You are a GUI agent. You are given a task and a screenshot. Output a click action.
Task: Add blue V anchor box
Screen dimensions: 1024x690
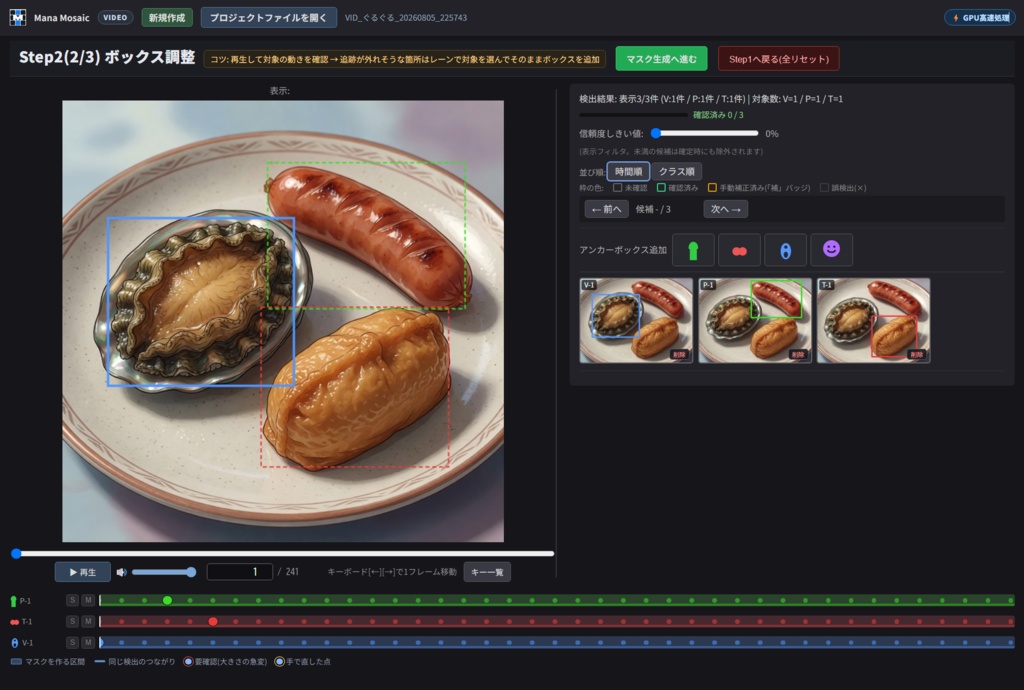[786, 250]
